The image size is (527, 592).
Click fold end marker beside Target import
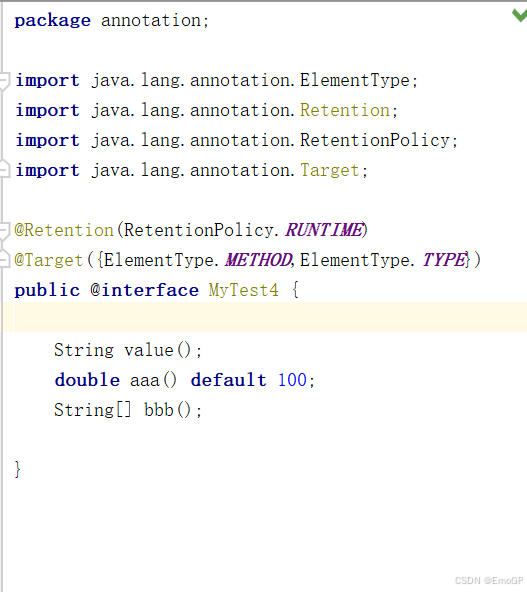(x=4, y=169)
